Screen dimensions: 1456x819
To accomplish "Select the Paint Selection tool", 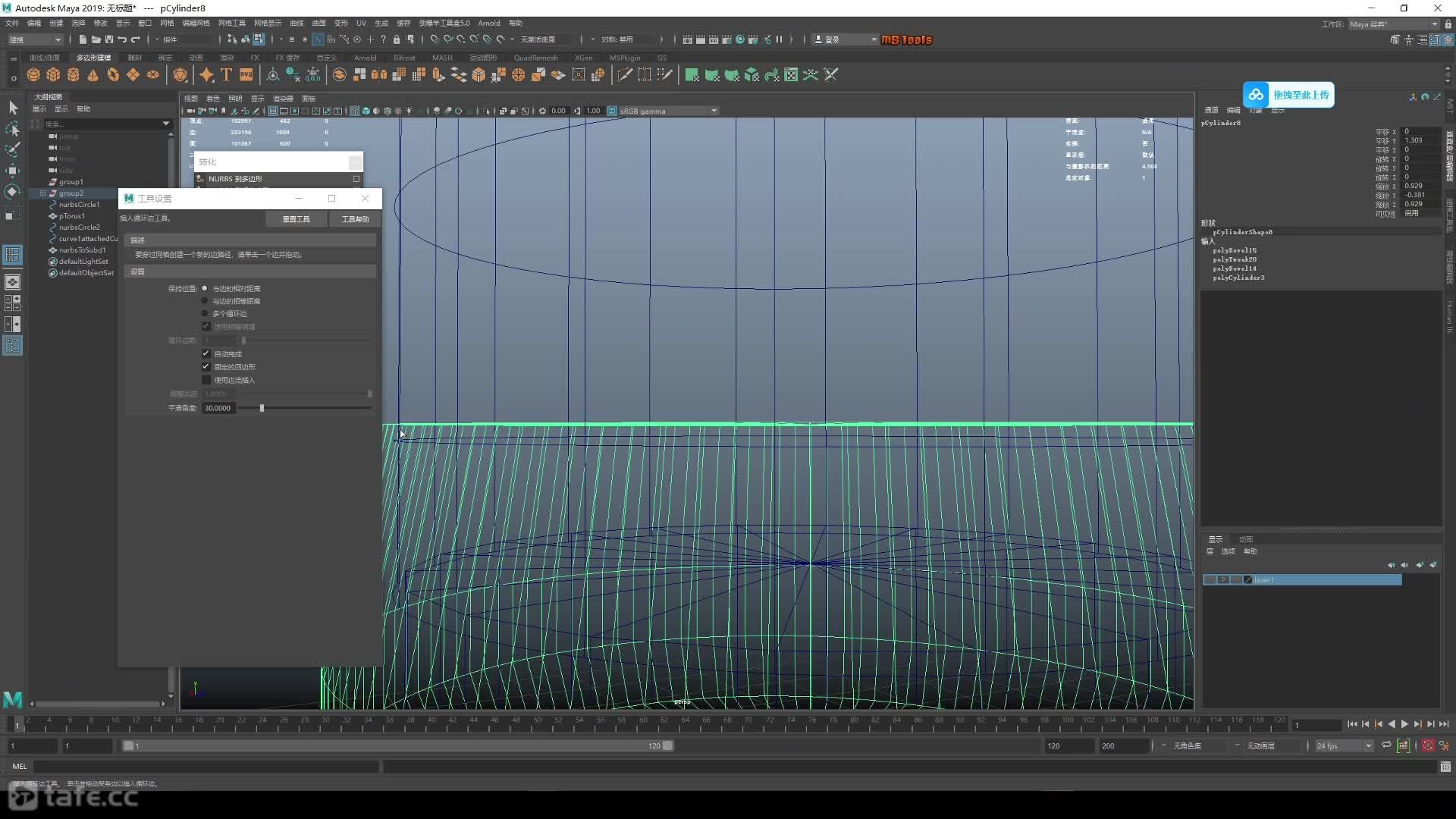I will 13,149.
